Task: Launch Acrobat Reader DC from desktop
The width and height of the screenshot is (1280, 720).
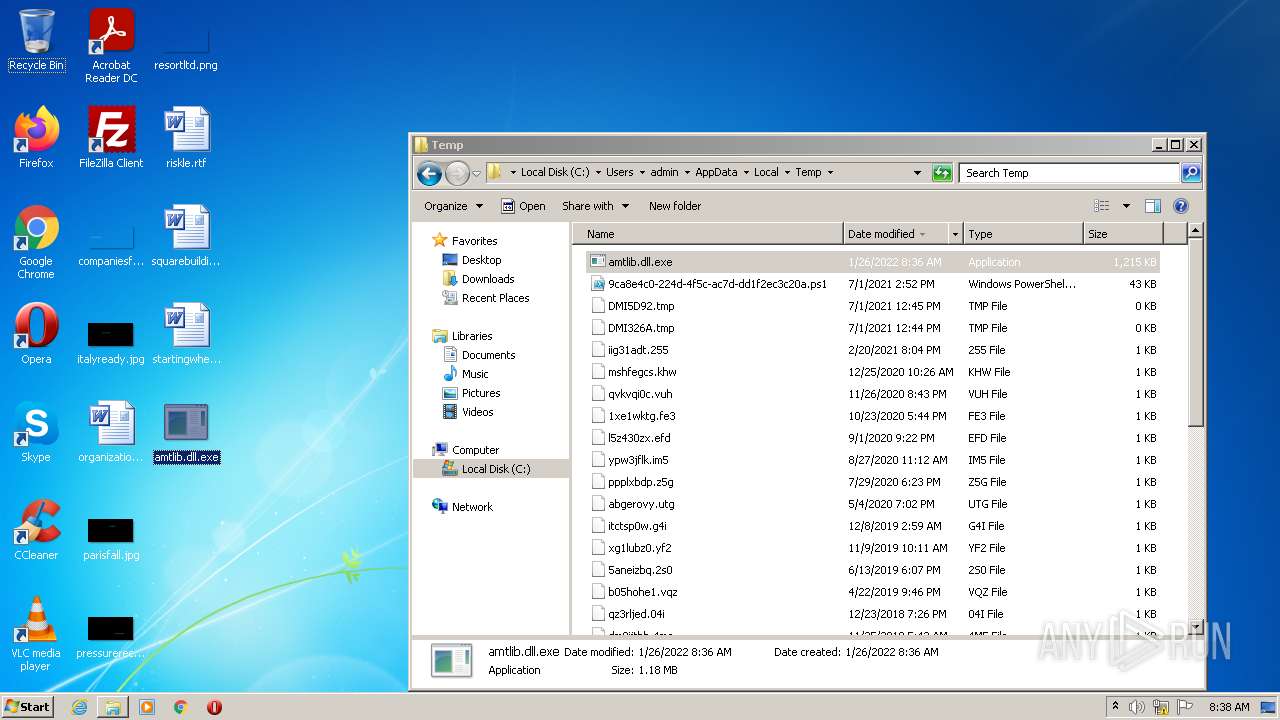Action: click(x=111, y=45)
